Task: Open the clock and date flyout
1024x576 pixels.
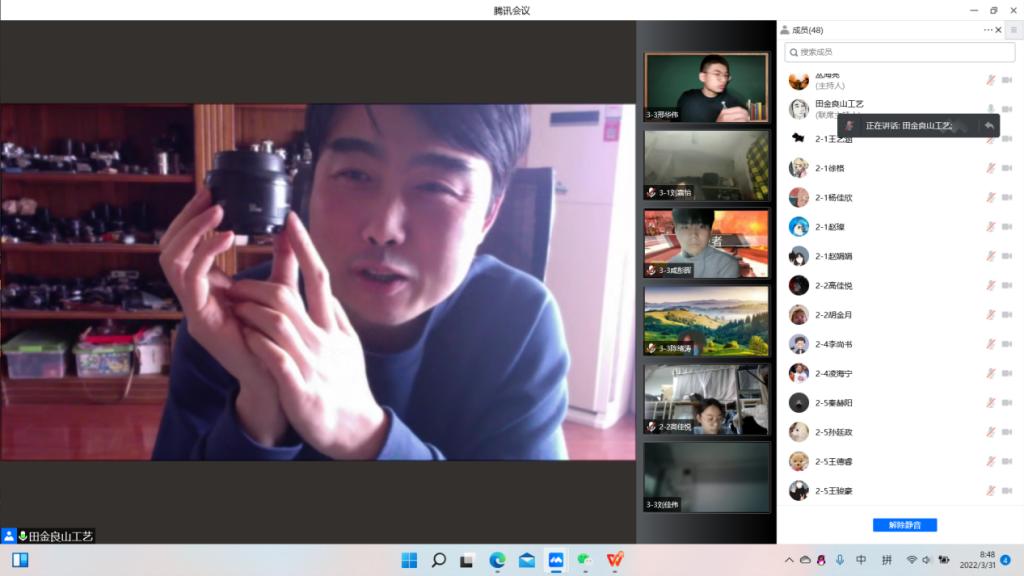Action: click(977, 560)
